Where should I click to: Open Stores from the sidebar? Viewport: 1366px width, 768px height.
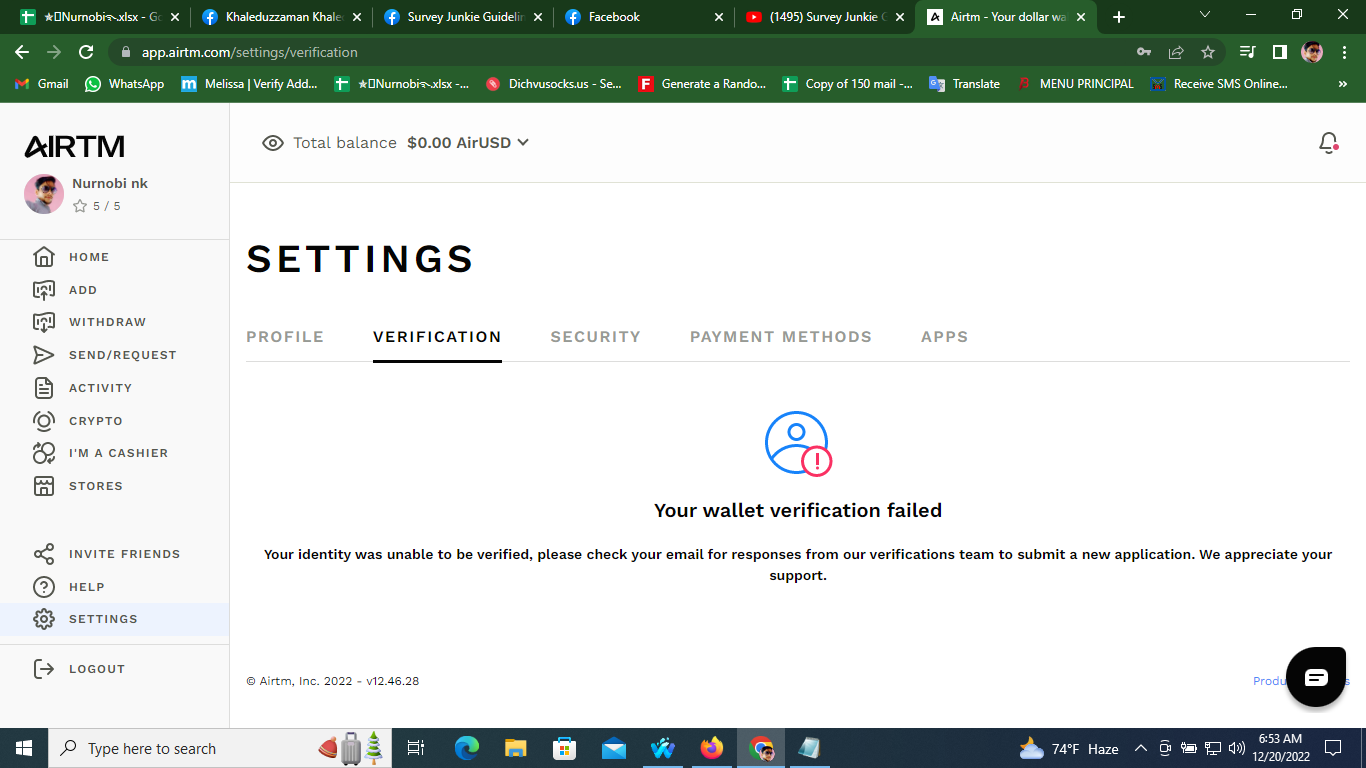[95, 486]
